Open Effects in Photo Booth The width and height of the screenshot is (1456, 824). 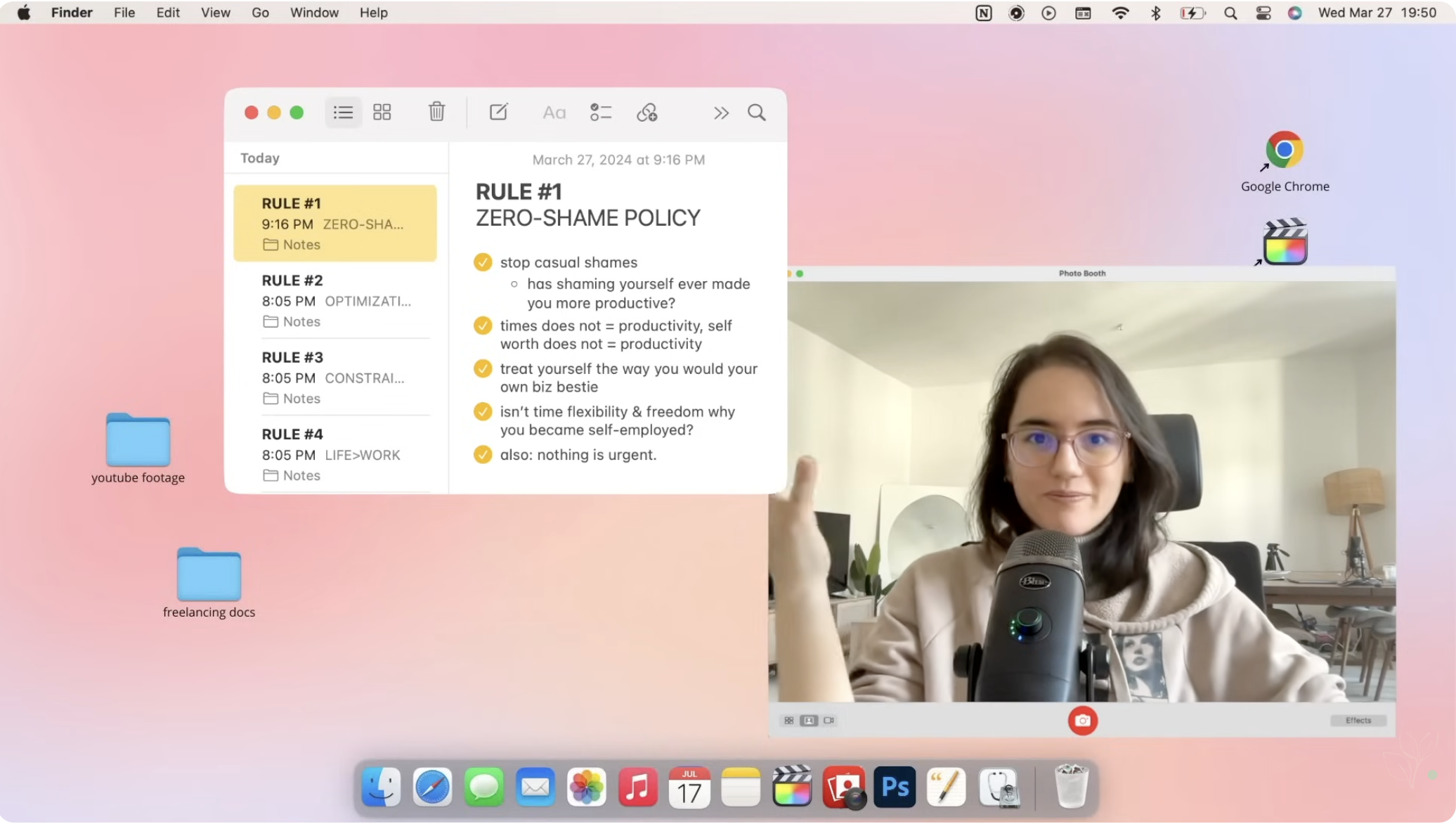[1358, 721]
